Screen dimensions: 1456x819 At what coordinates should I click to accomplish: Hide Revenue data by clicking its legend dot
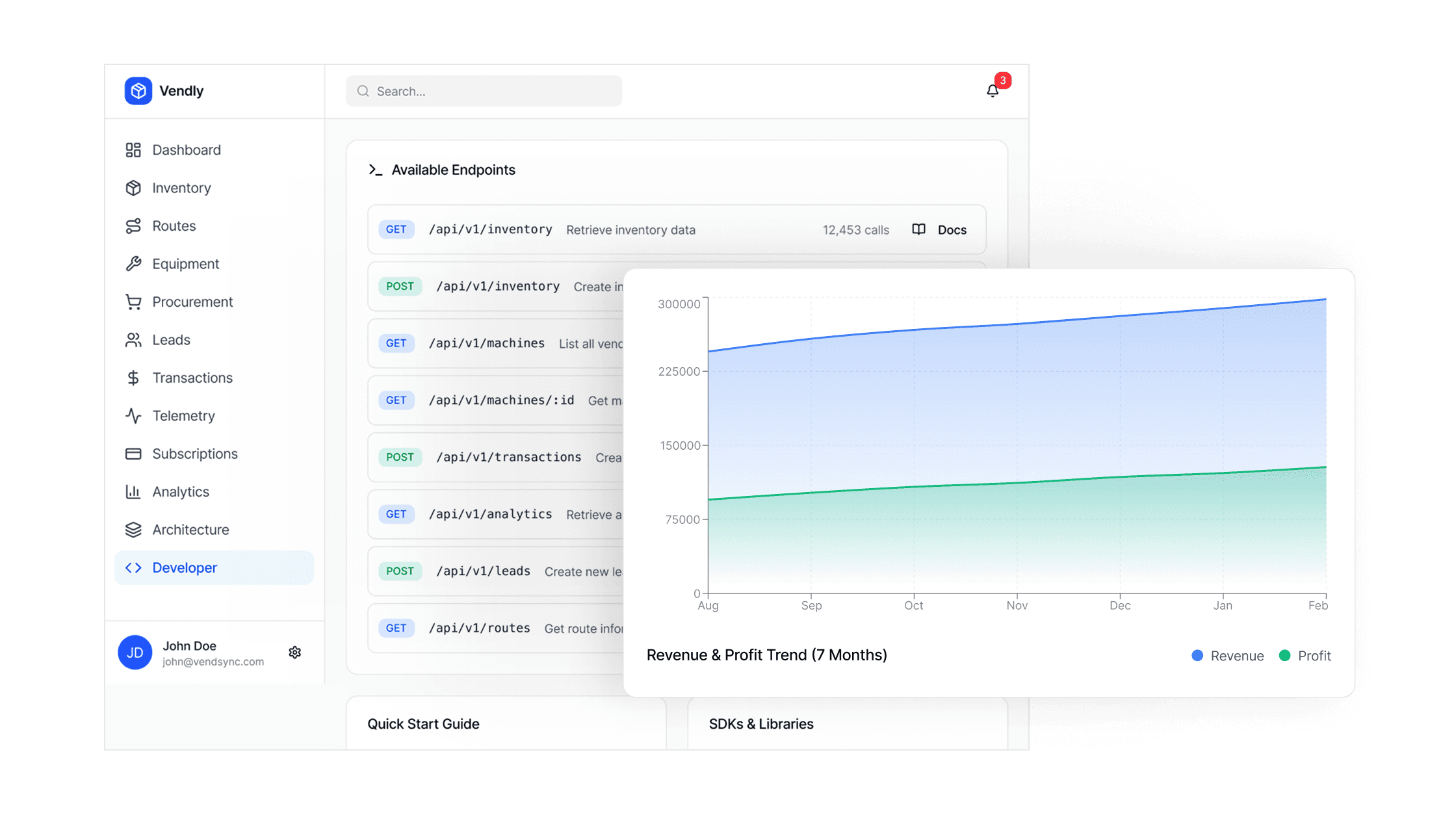[x=1197, y=655]
